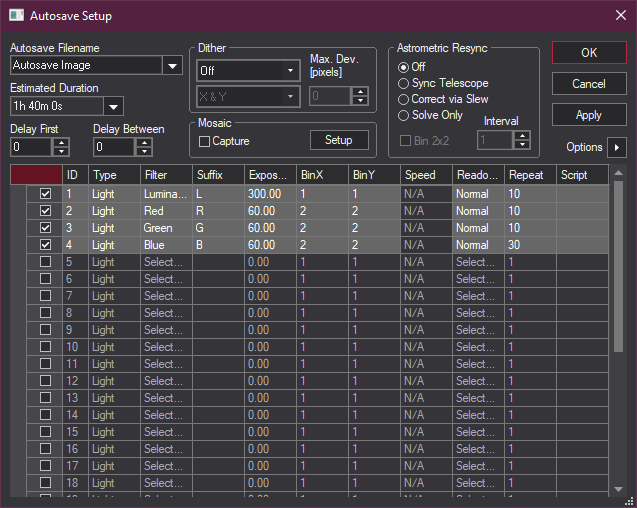Click the Cancel button
The image size is (637, 508).
point(588,84)
